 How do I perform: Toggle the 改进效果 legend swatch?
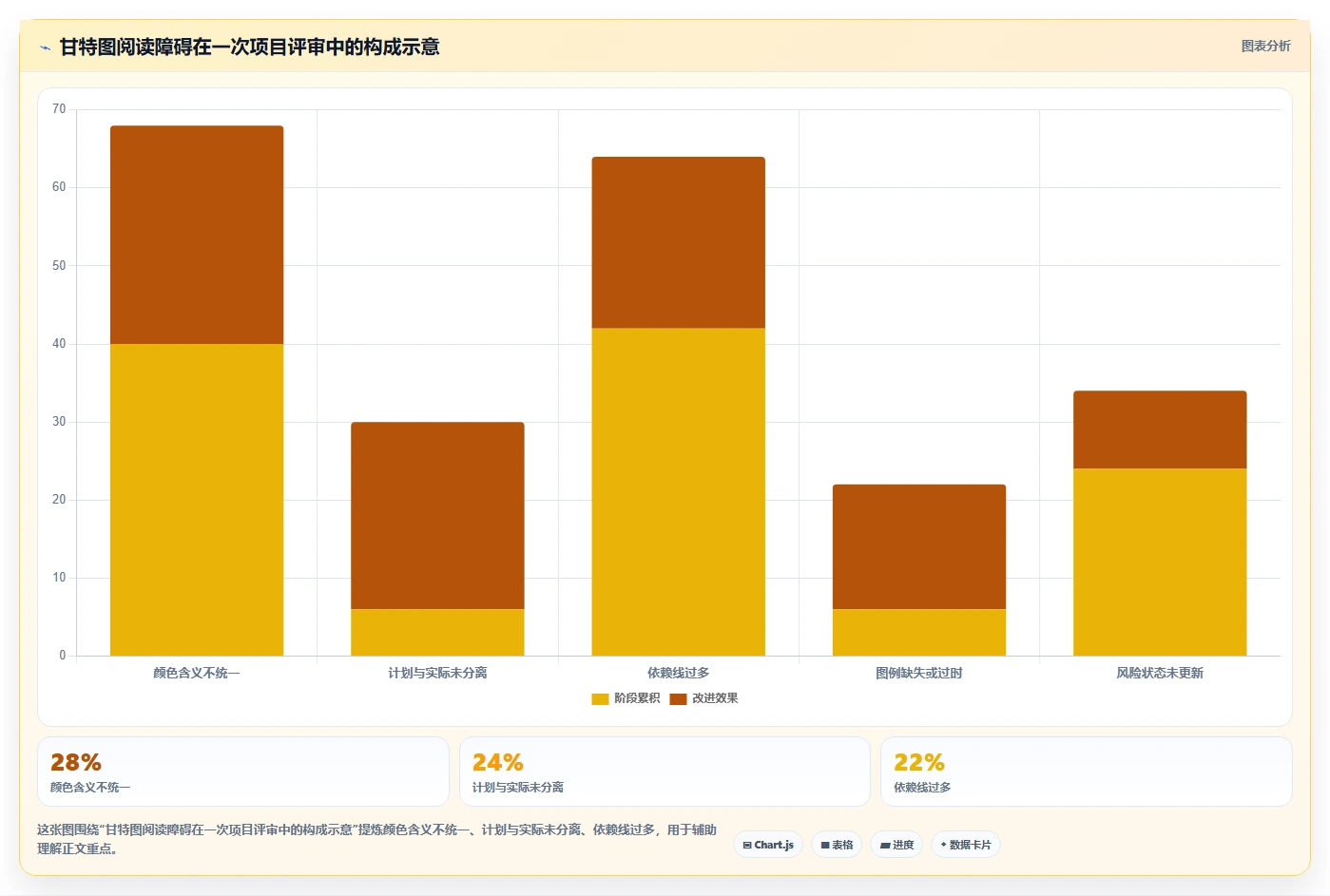[678, 698]
